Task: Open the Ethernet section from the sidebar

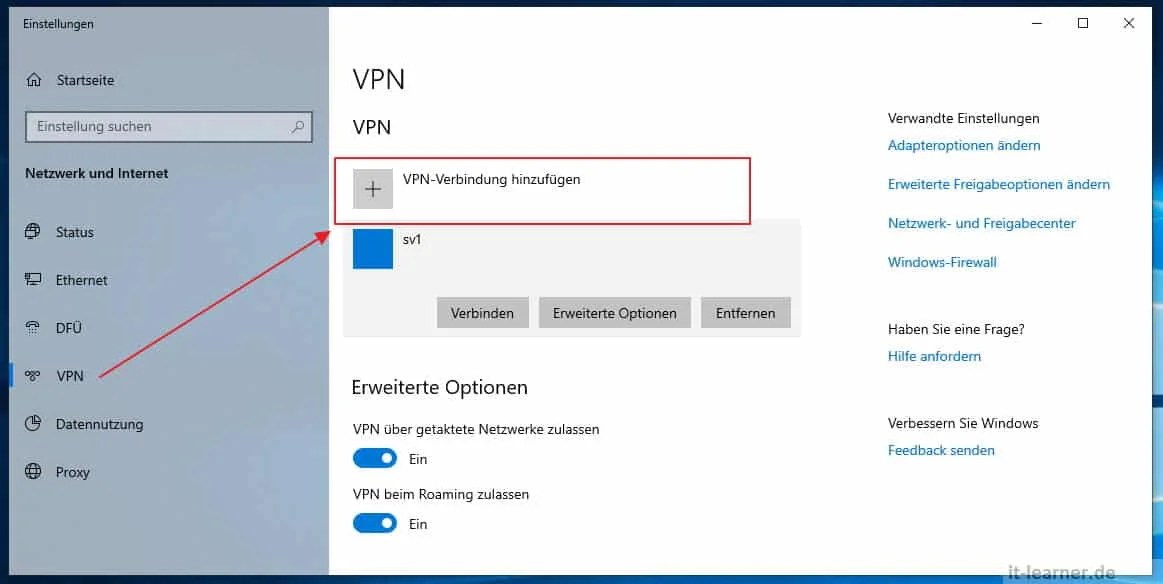Action: [81, 280]
